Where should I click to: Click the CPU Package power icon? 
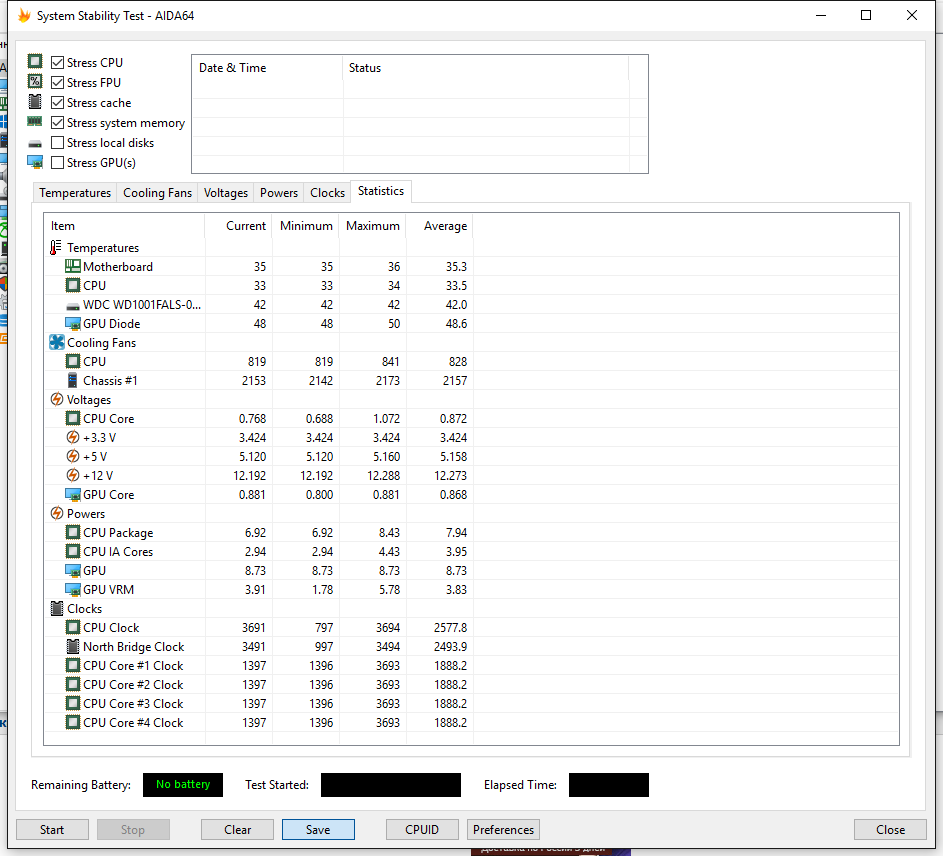[73, 532]
